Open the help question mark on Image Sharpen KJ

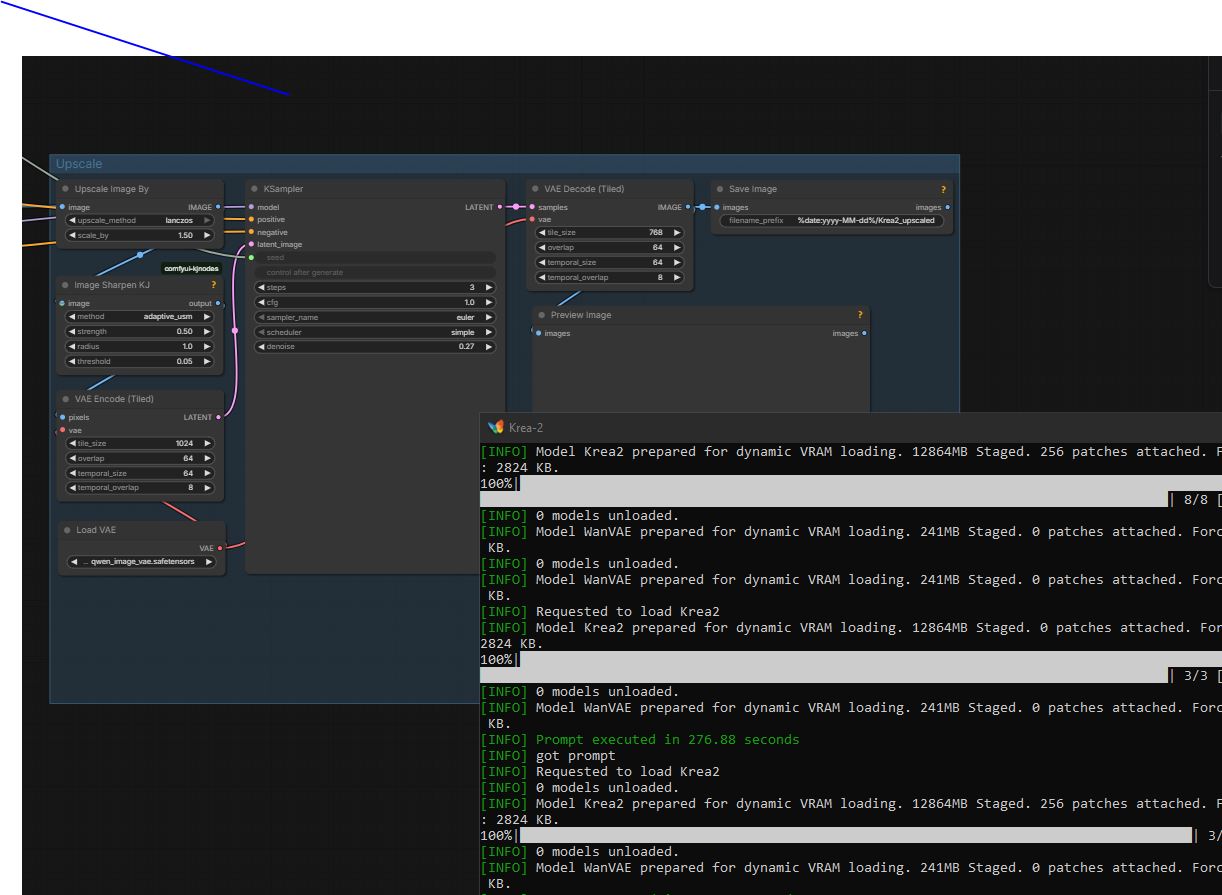point(213,285)
